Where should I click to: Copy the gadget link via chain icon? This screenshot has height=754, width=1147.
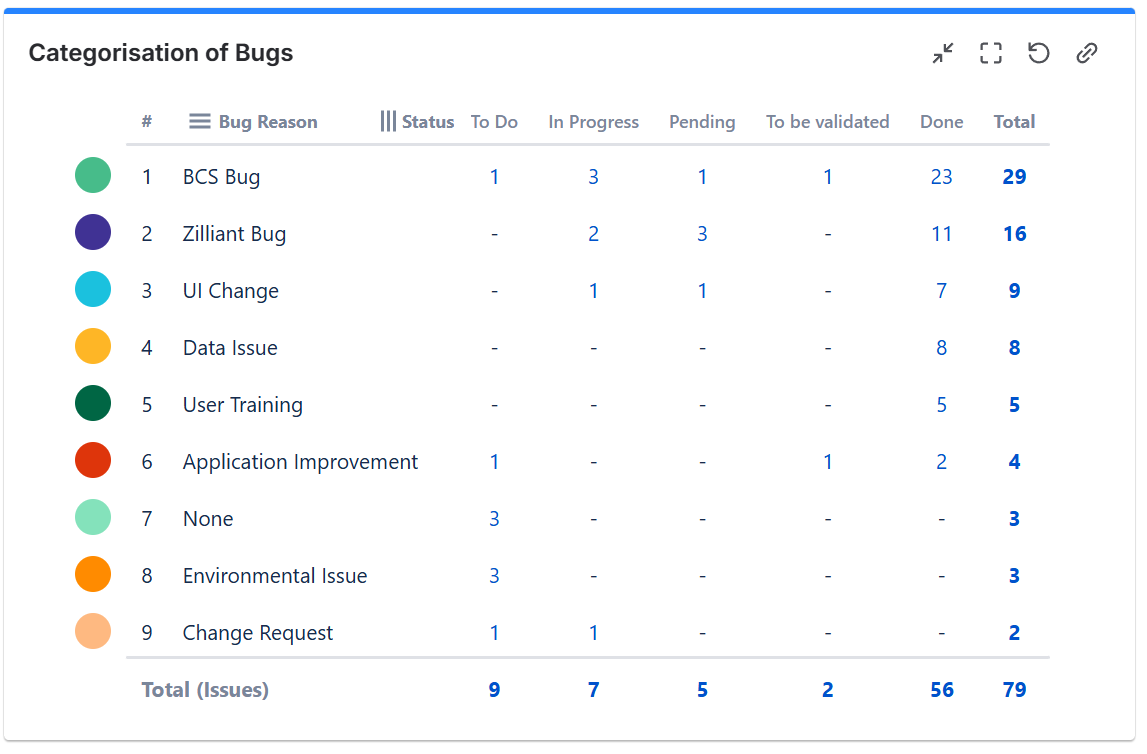pyautogui.click(x=1087, y=54)
